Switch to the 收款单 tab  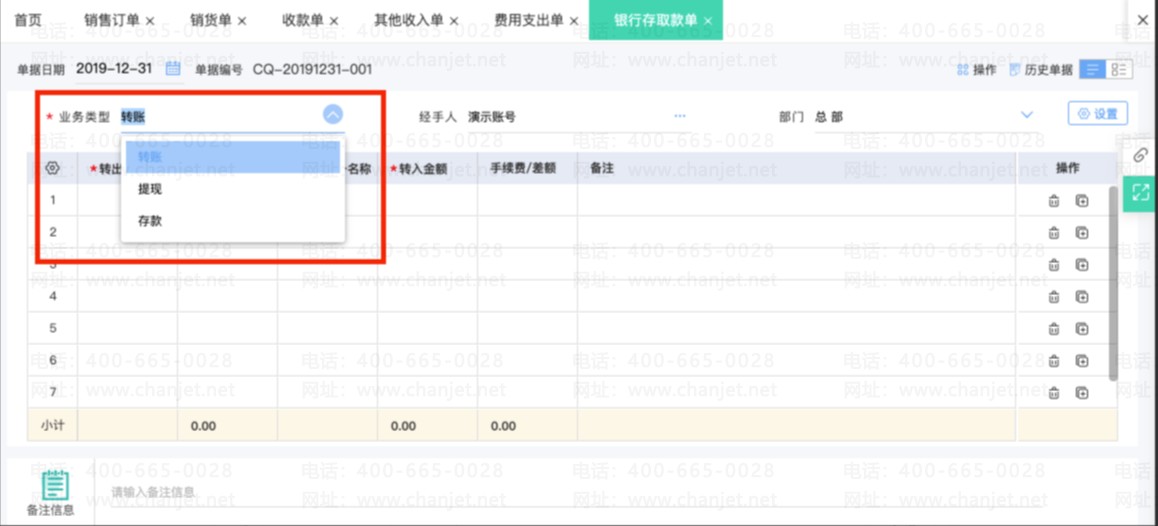(x=303, y=20)
